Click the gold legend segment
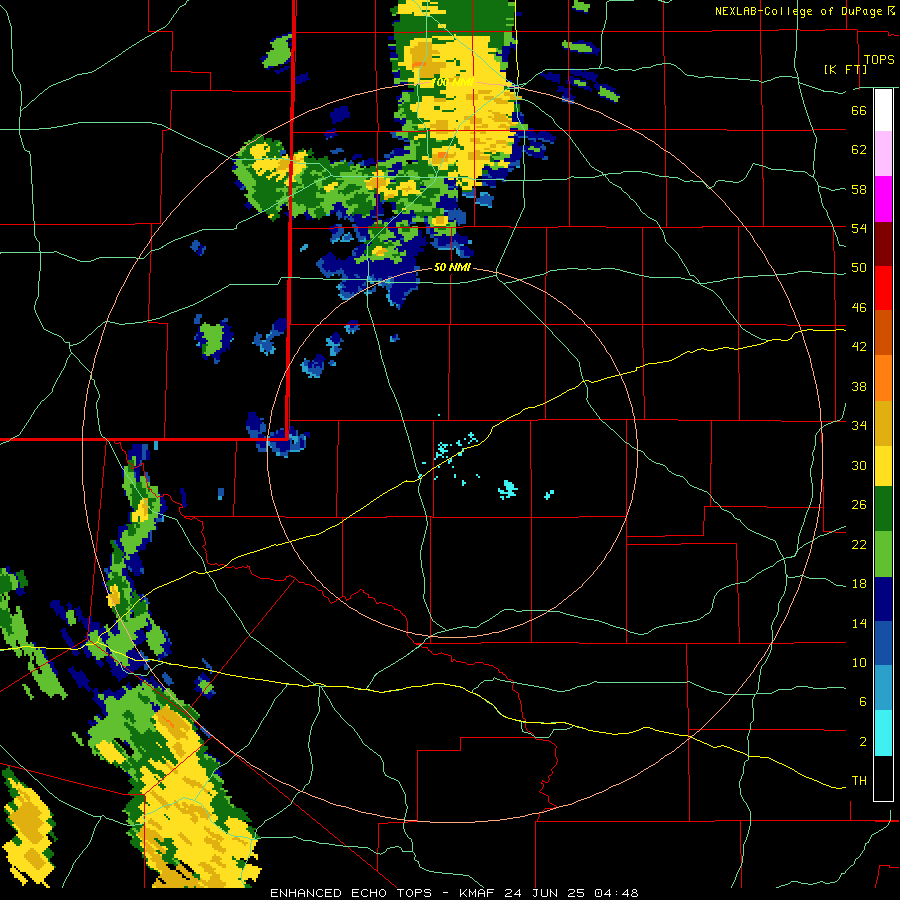The height and width of the screenshot is (900, 900). 883,423
